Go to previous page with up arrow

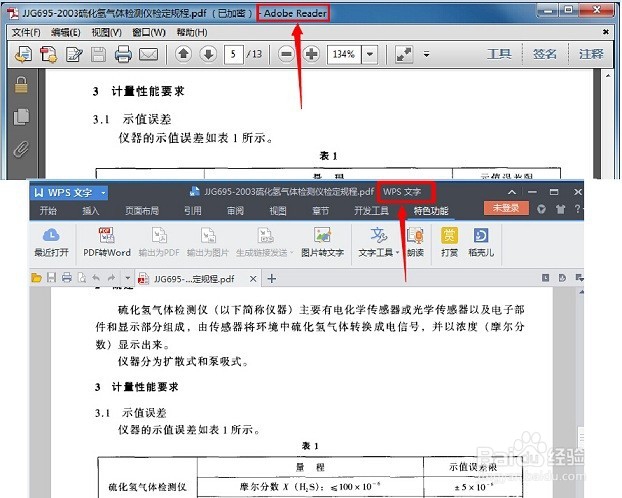coord(183,54)
